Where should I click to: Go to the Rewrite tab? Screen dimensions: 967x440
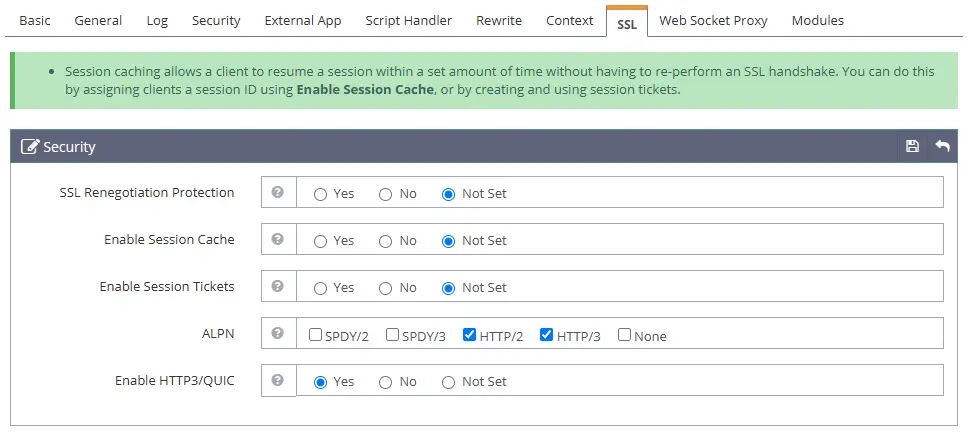point(499,20)
